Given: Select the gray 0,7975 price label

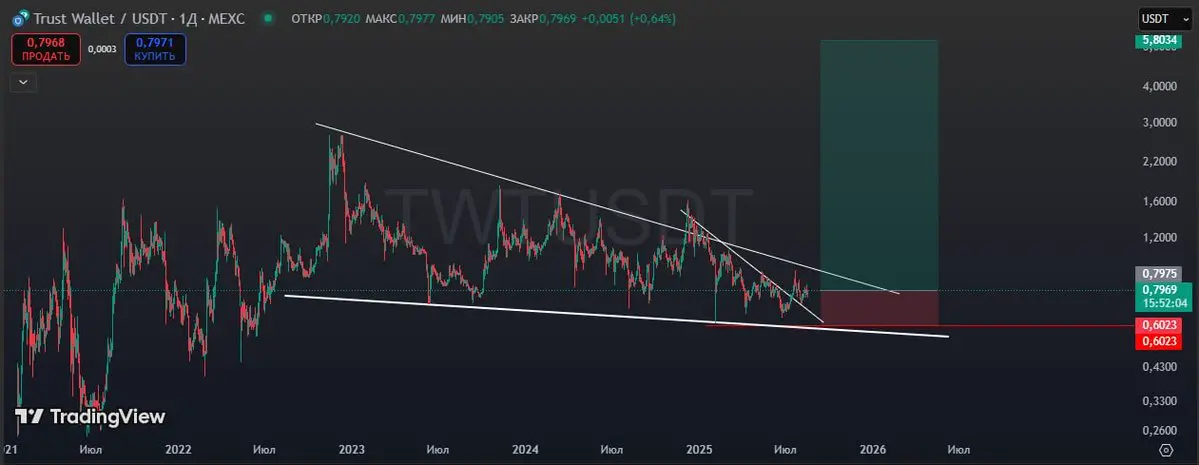Looking at the screenshot, I should pyautogui.click(x=1160, y=274).
